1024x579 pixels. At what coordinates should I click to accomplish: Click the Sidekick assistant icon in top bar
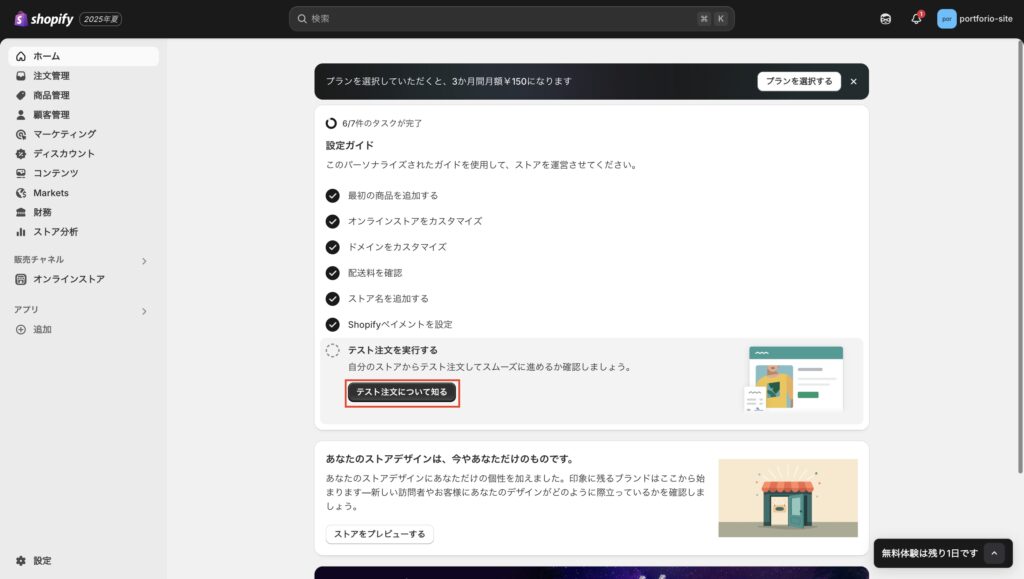tap(885, 19)
